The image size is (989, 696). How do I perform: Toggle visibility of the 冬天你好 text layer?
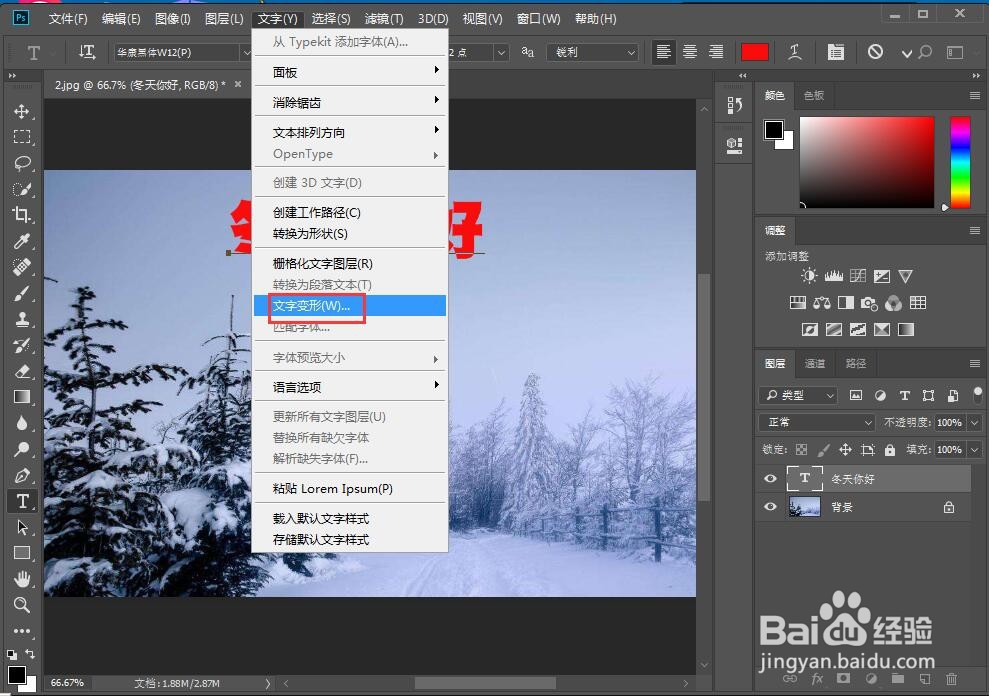coord(769,478)
